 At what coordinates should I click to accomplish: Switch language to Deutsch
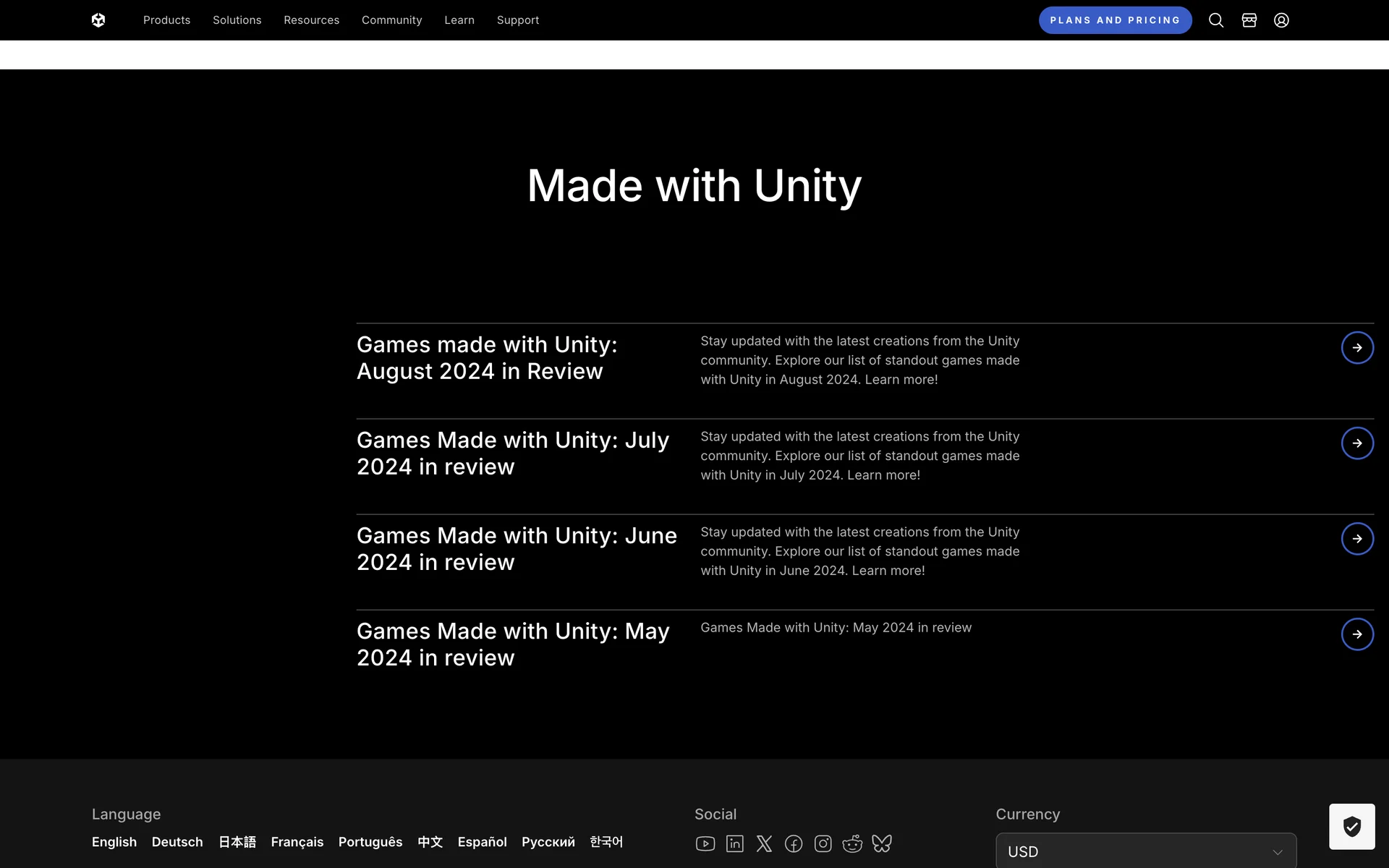[177, 842]
